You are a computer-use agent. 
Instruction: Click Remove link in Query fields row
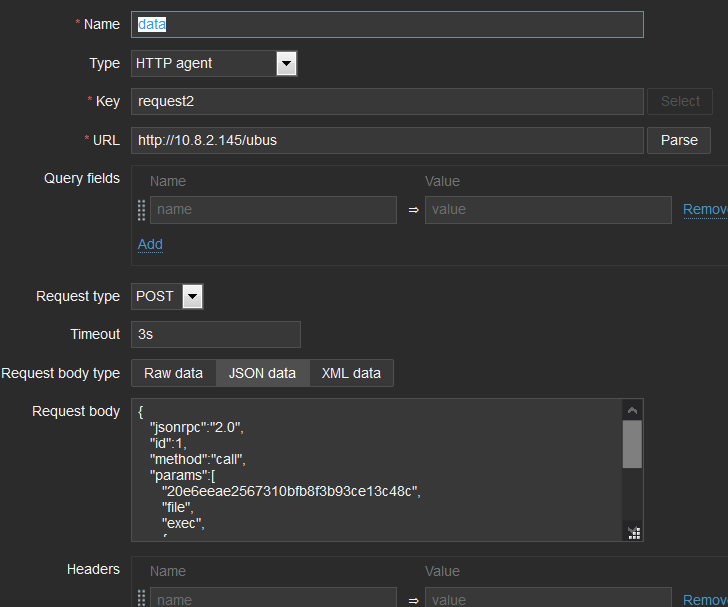click(x=705, y=210)
